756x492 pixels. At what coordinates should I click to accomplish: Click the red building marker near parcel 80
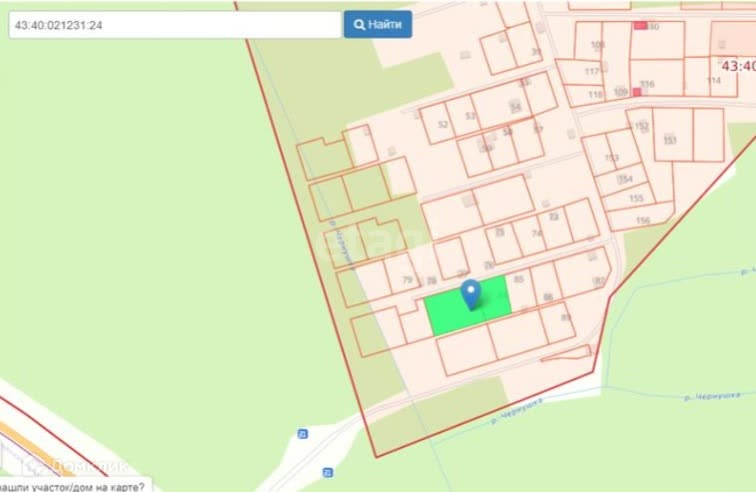(640, 26)
